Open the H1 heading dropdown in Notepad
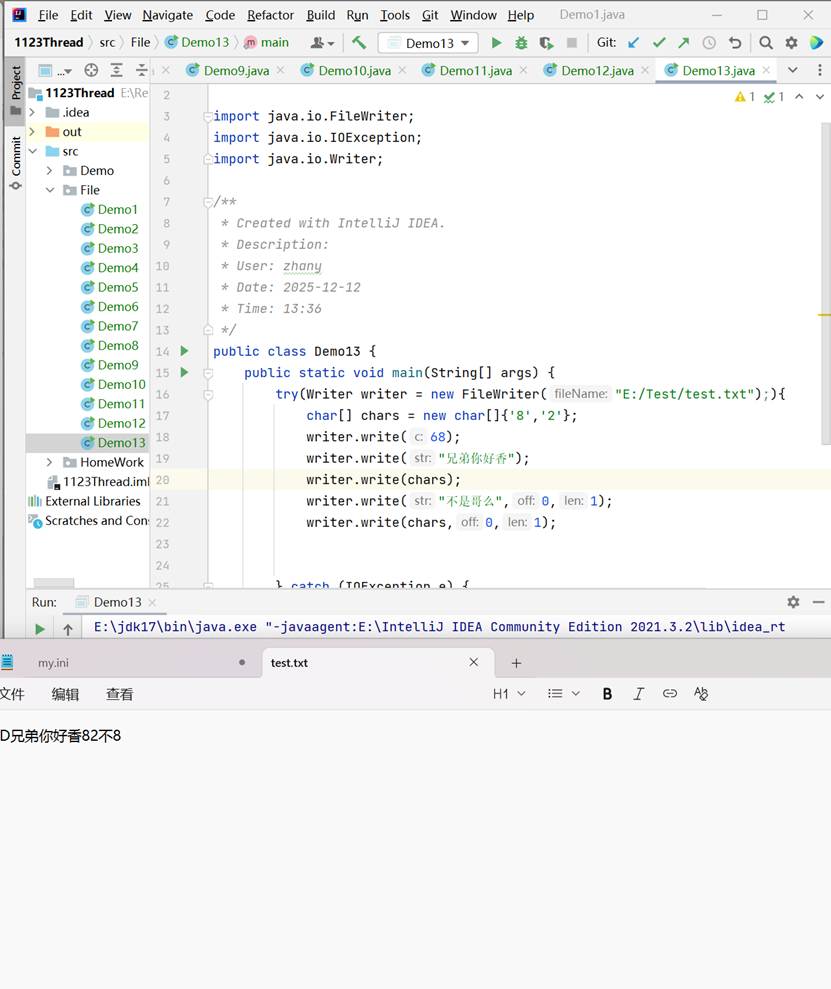The image size is (831, 989). click(x=509, y=694)
